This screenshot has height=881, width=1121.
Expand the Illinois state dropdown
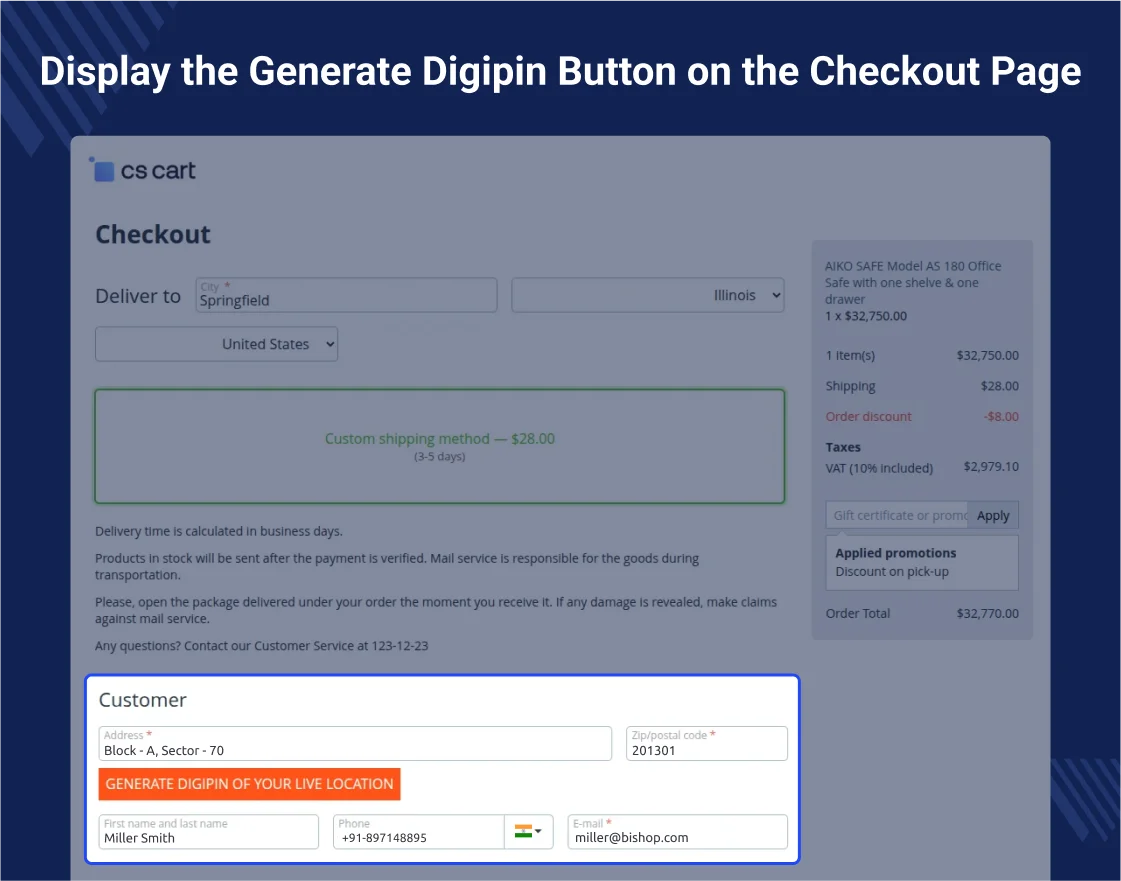click(x=647, y=296)
